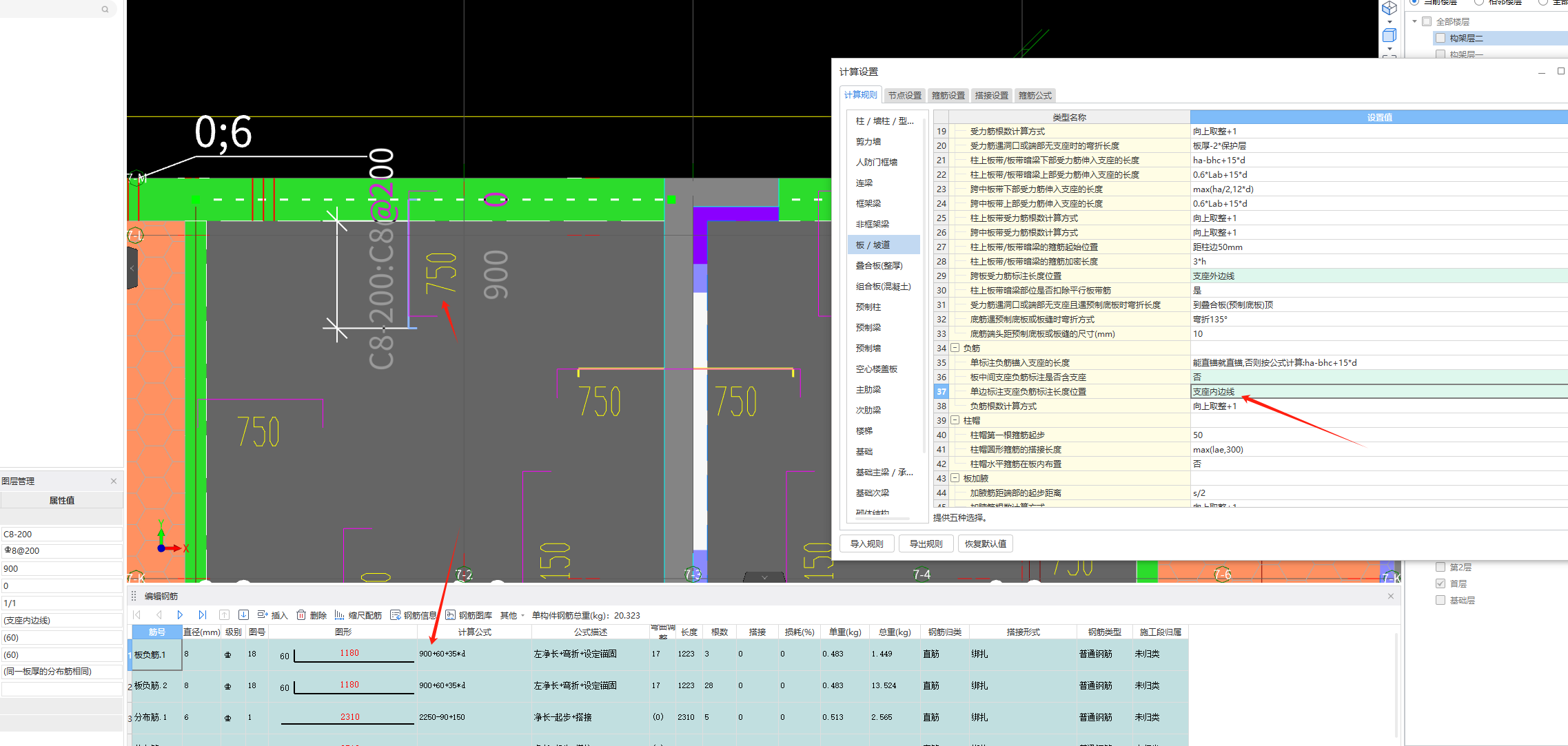Collapse the 柱帽 group in row 39
The image size is (1568, 746).
point(955,420)
